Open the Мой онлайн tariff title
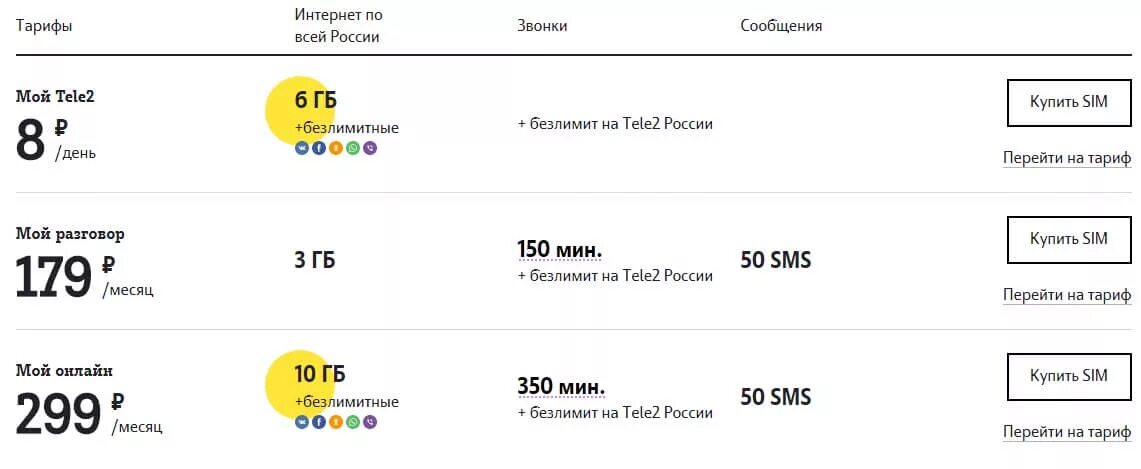 point(65,371)
